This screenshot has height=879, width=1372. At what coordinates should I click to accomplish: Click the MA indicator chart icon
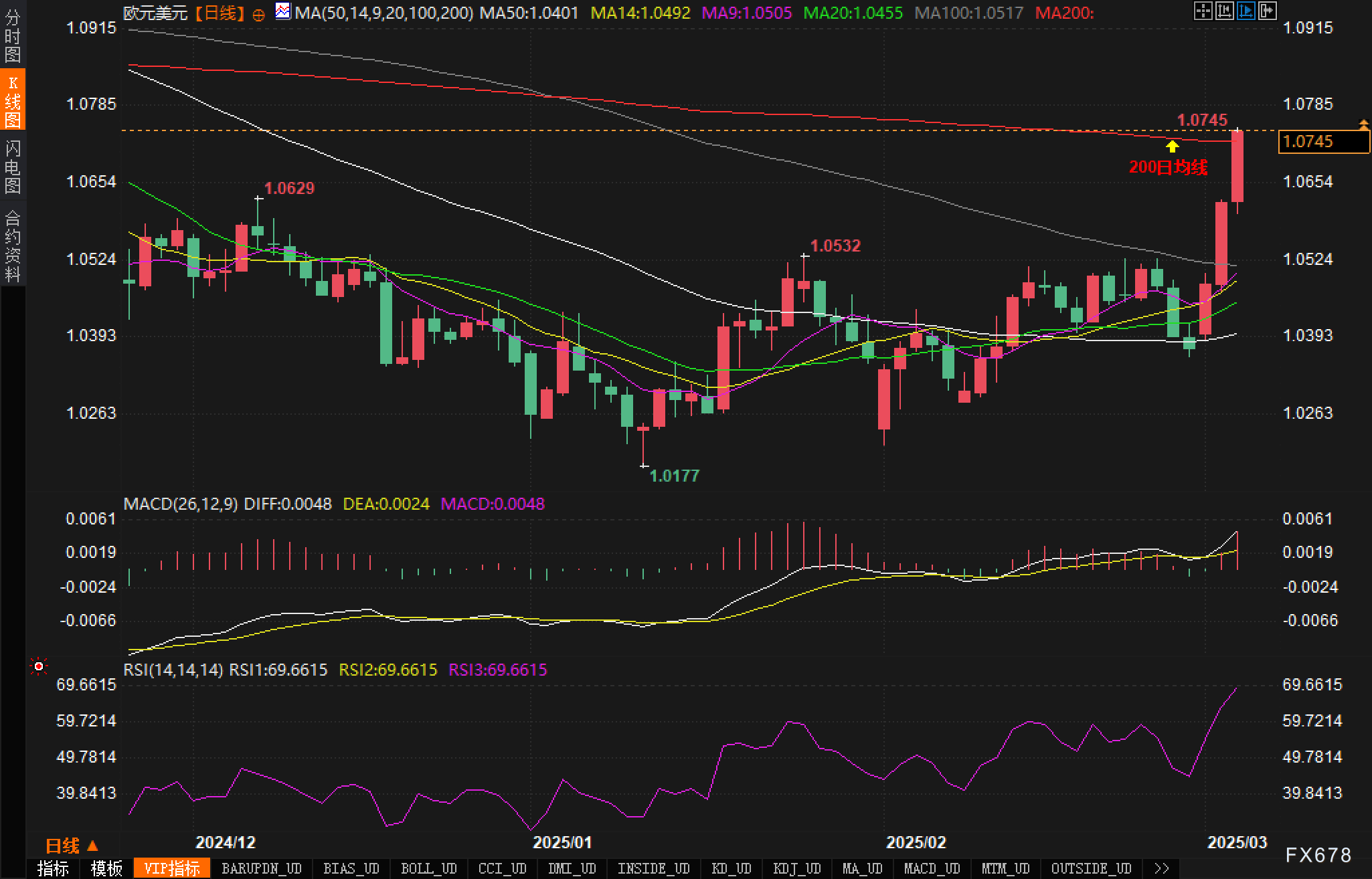click(283, 11)
